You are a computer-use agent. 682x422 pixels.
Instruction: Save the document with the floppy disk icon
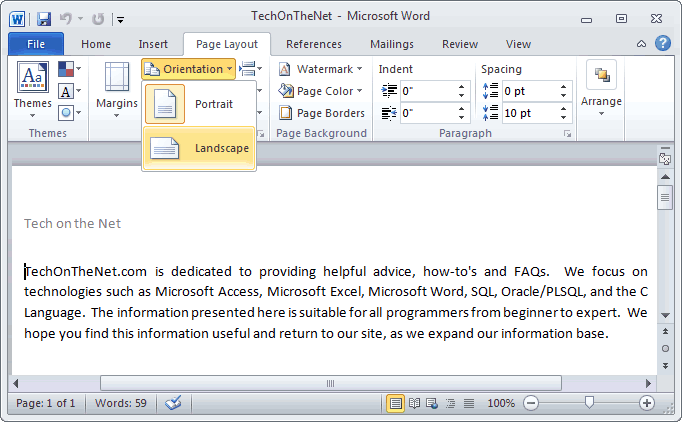coord(44,19)
